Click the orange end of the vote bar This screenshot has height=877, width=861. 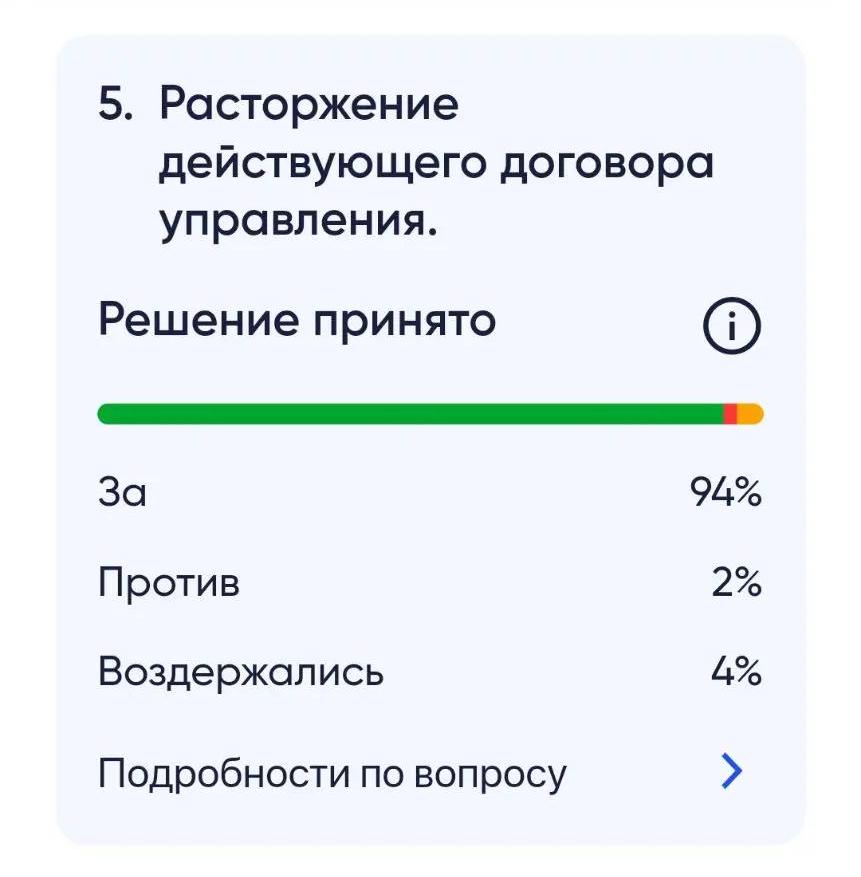point(750,414)
